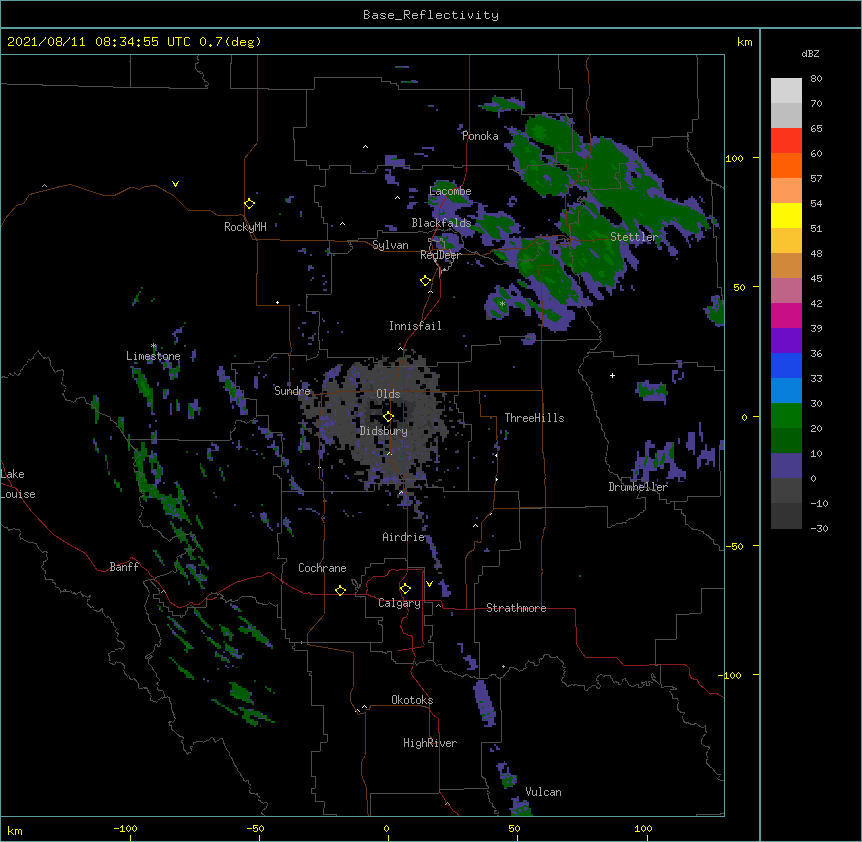Click the HighRiver label
The width and height of the screenshot is (862, 842).
430,743
